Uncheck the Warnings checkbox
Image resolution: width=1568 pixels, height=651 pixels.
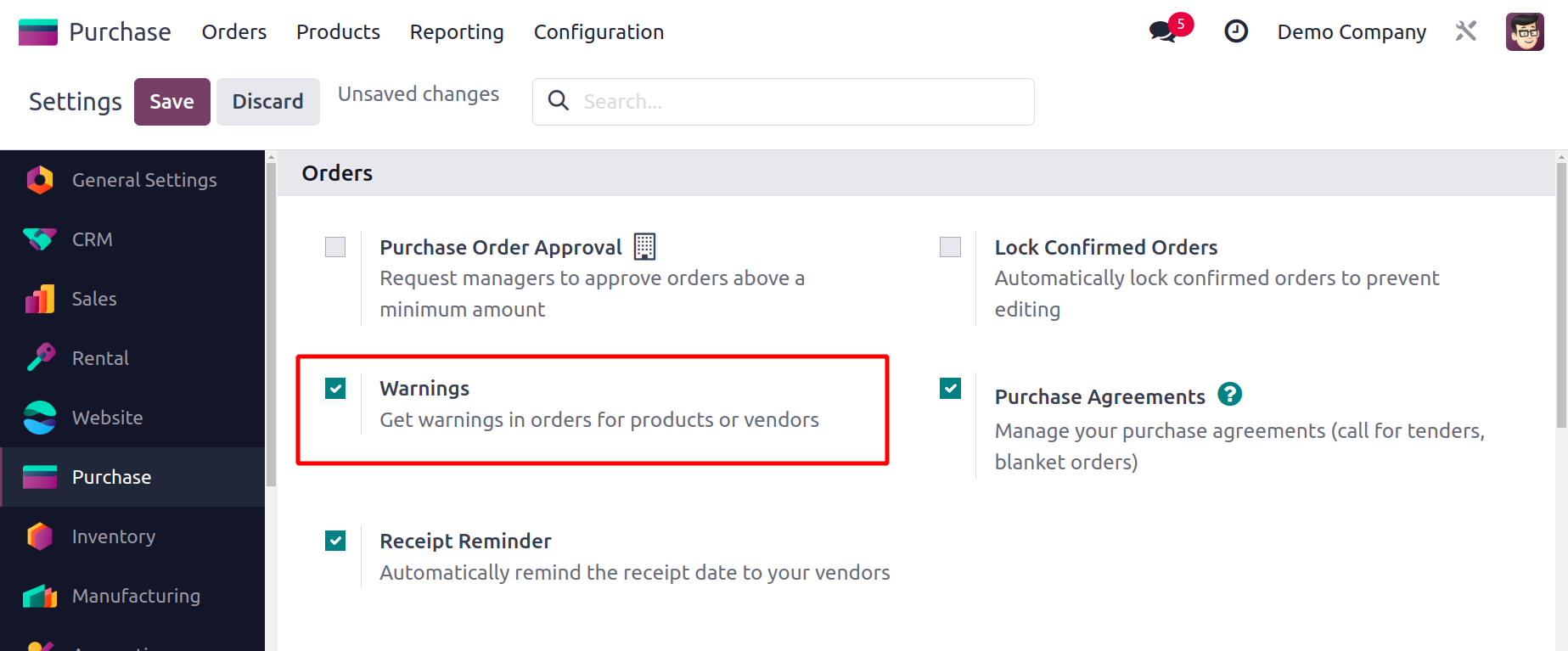pyautogui.click(x=335, y=389)
